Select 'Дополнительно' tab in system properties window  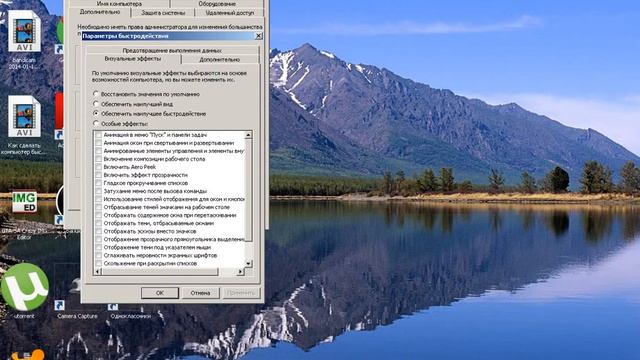(100, 12)
